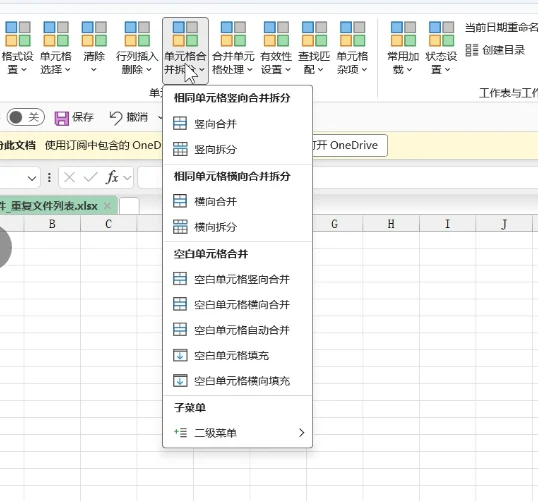Open the 二级菜单 submenu
Image resolution: width=538 pixels, height=501 pixels.
tap(237, 433)
